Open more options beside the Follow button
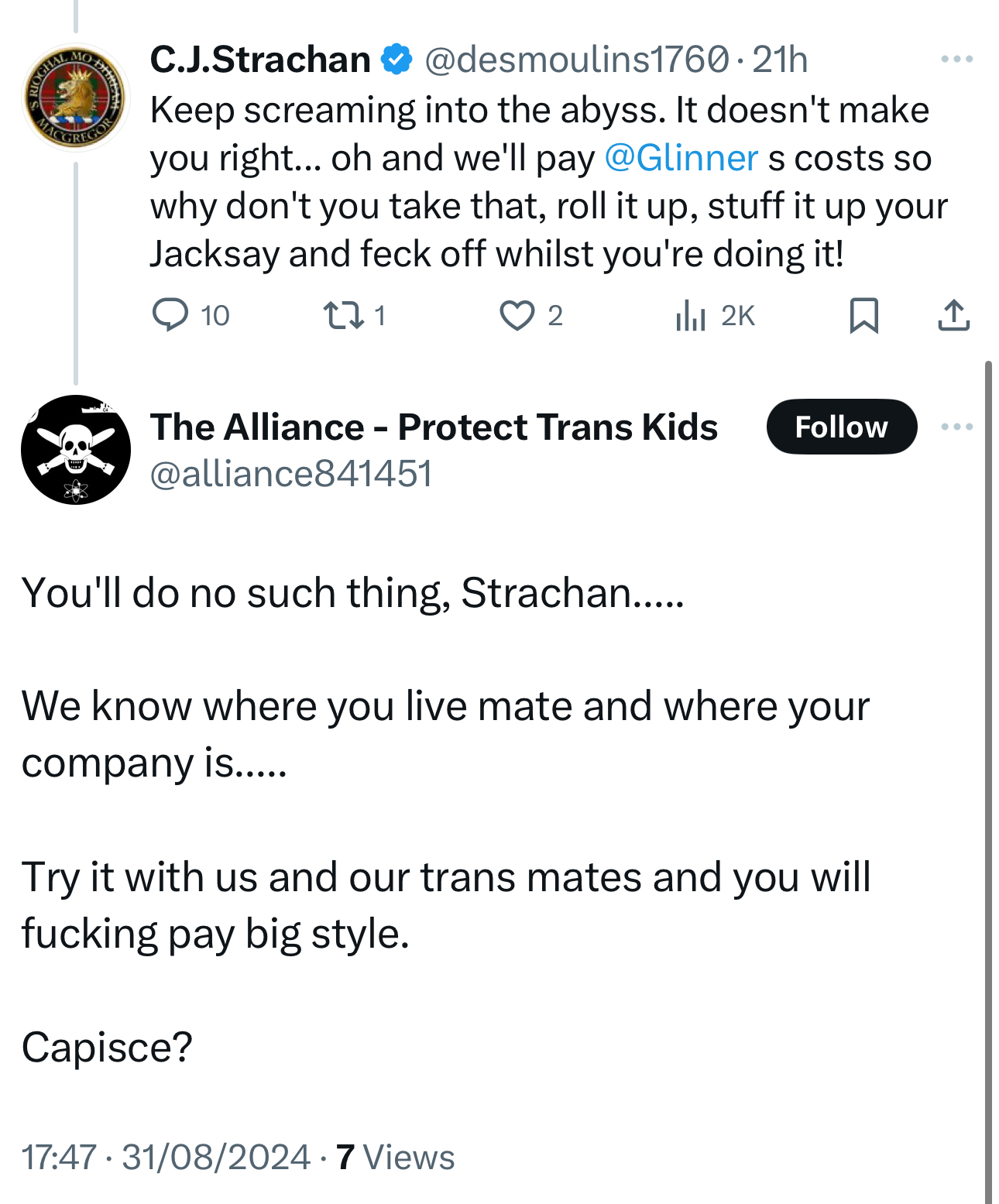The width and height of the screenshot is (999, 1204). click(x=956, y=427)
